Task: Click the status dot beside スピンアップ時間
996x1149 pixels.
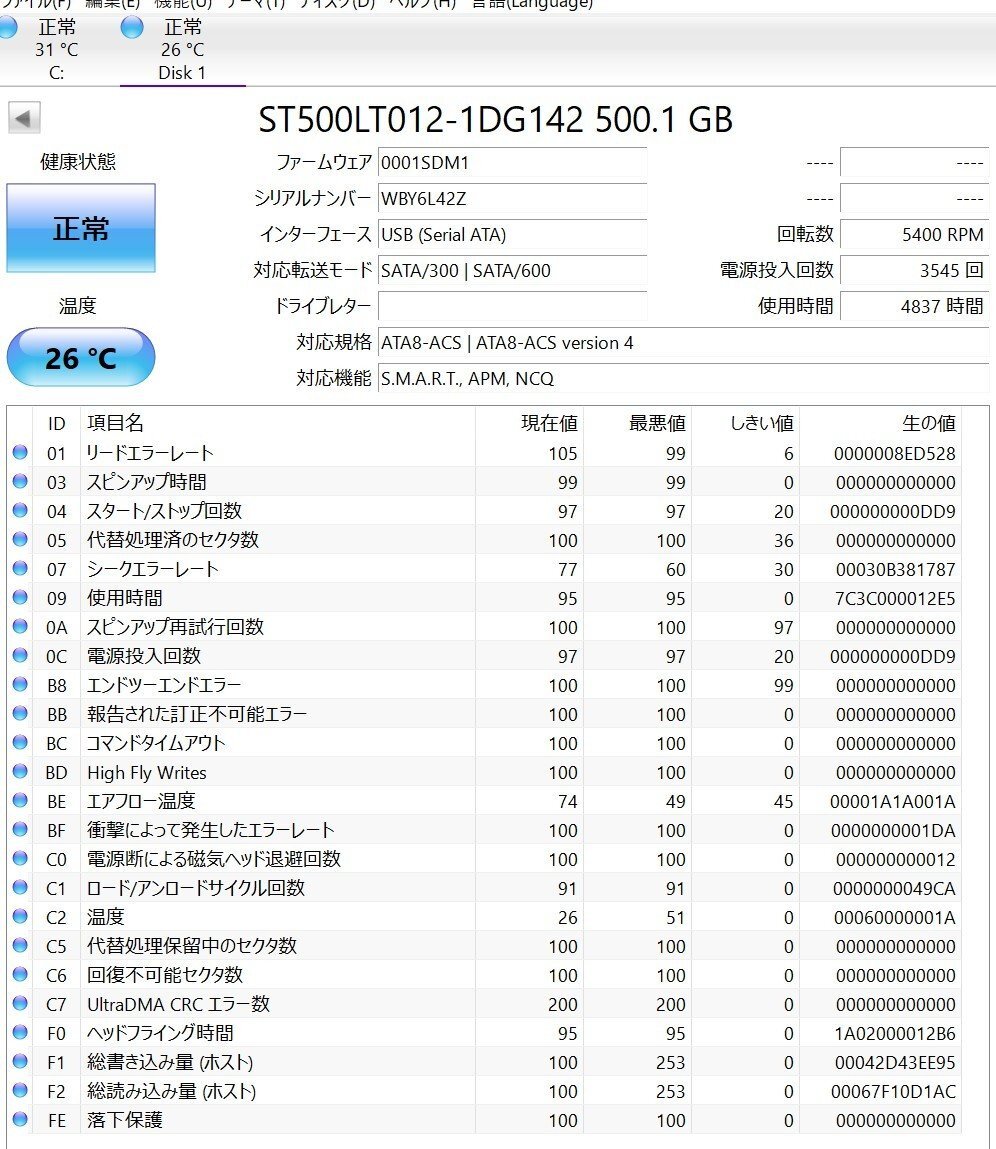Action: [x=22, y=482]
